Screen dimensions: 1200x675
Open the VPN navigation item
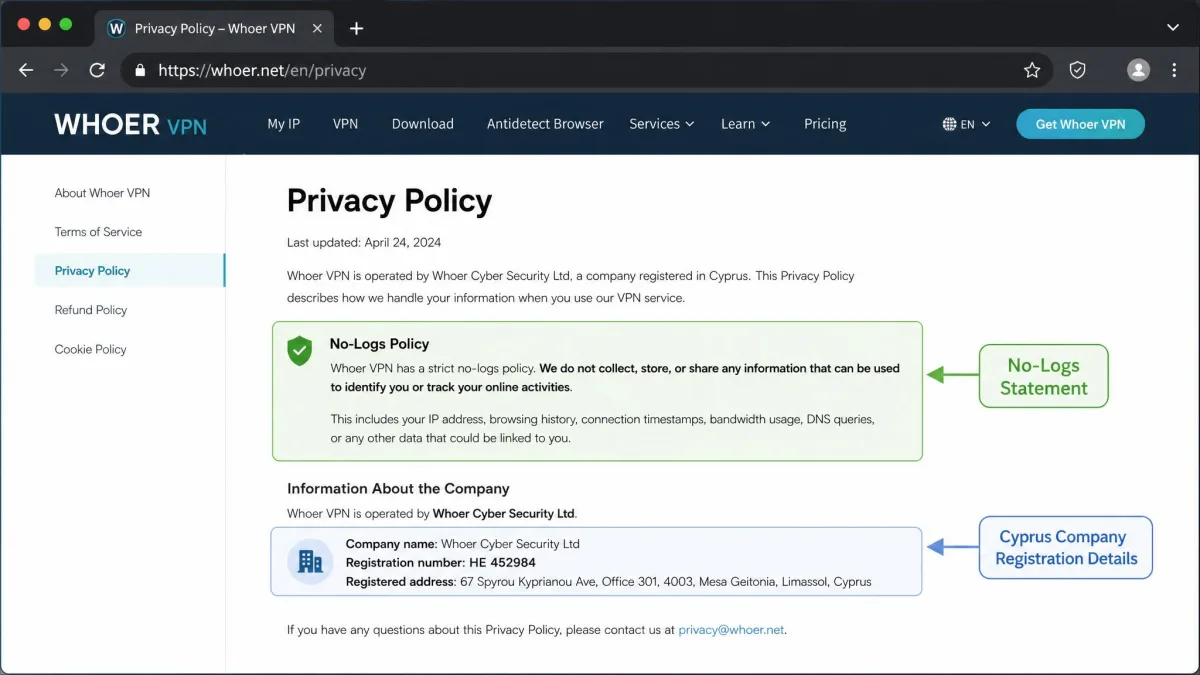pos(345,124)
